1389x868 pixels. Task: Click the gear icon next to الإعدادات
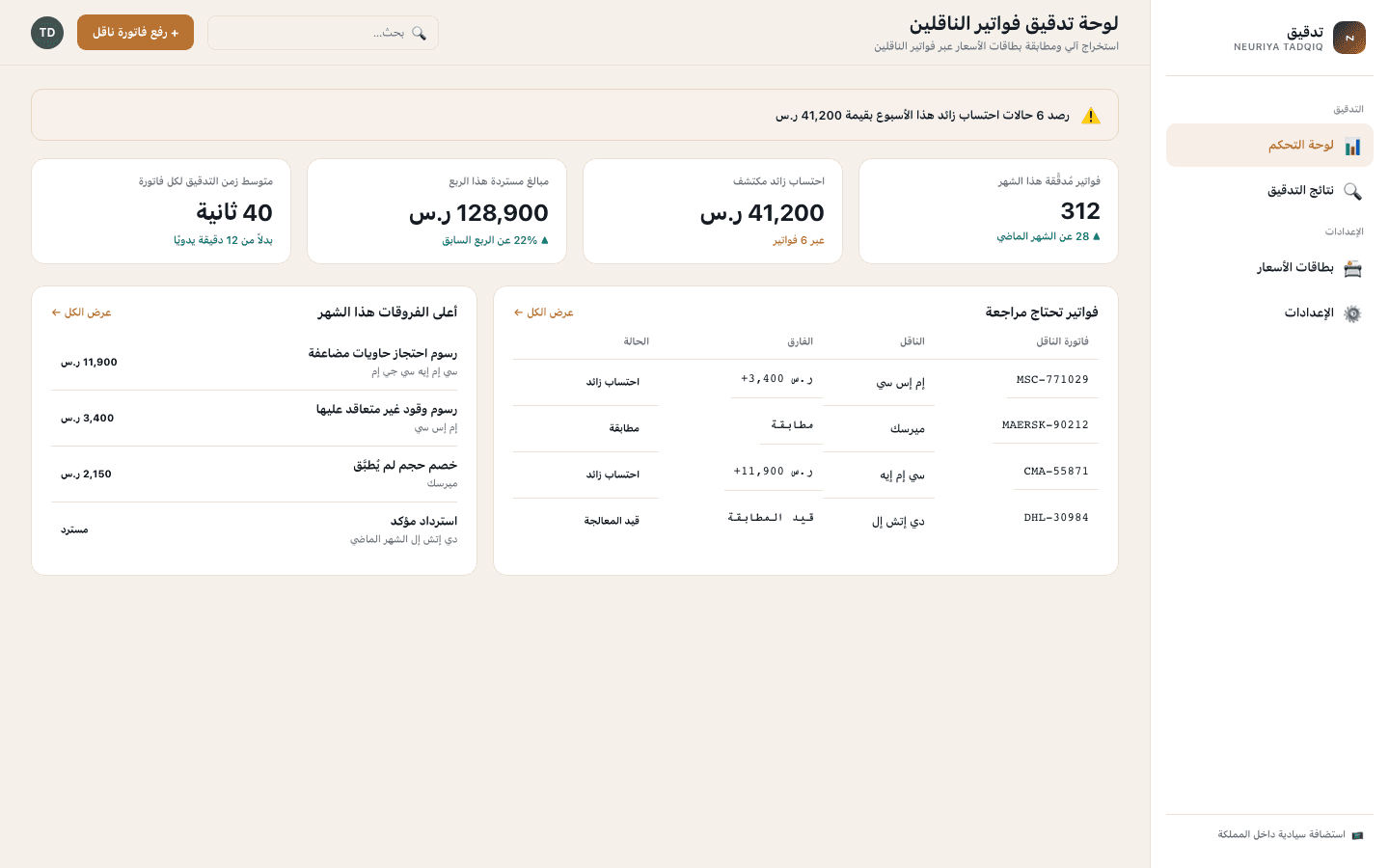tap(1352, 313)
